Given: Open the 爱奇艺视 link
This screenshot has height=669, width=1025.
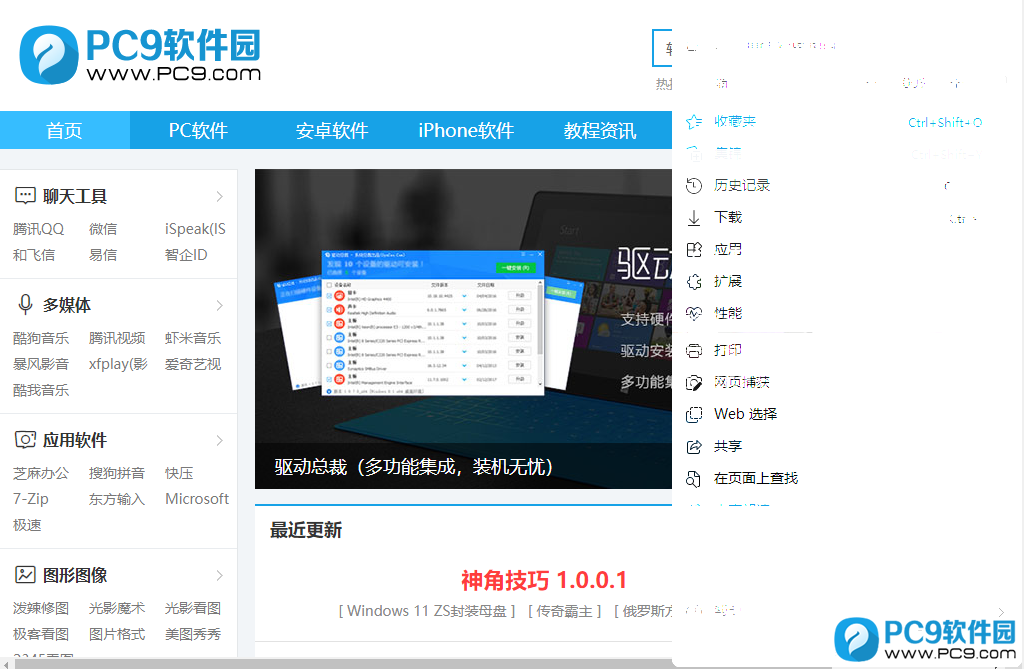Looking at the screenshot, I should 193,364.
